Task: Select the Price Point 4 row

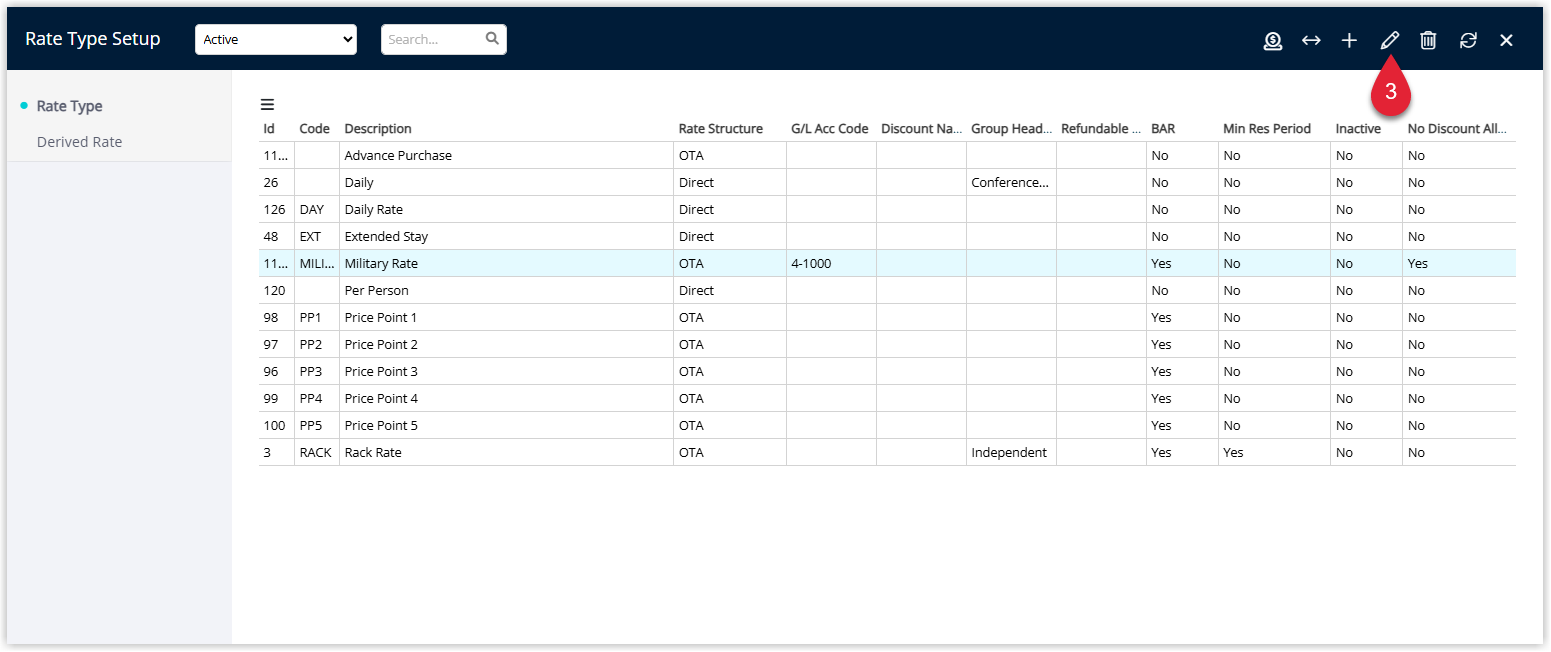Action: coord(887,399)
